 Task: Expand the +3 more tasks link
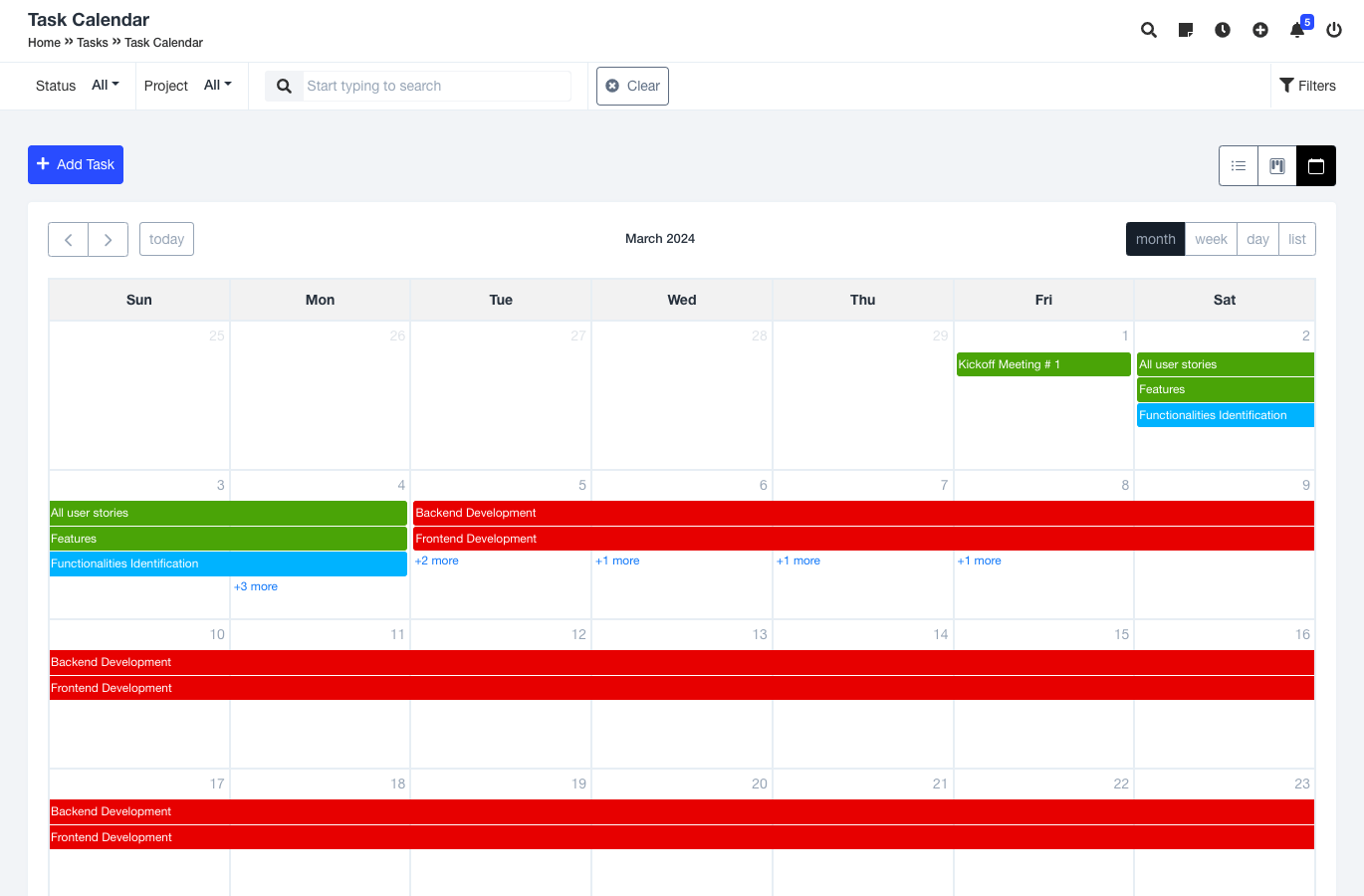pos(256,586)
